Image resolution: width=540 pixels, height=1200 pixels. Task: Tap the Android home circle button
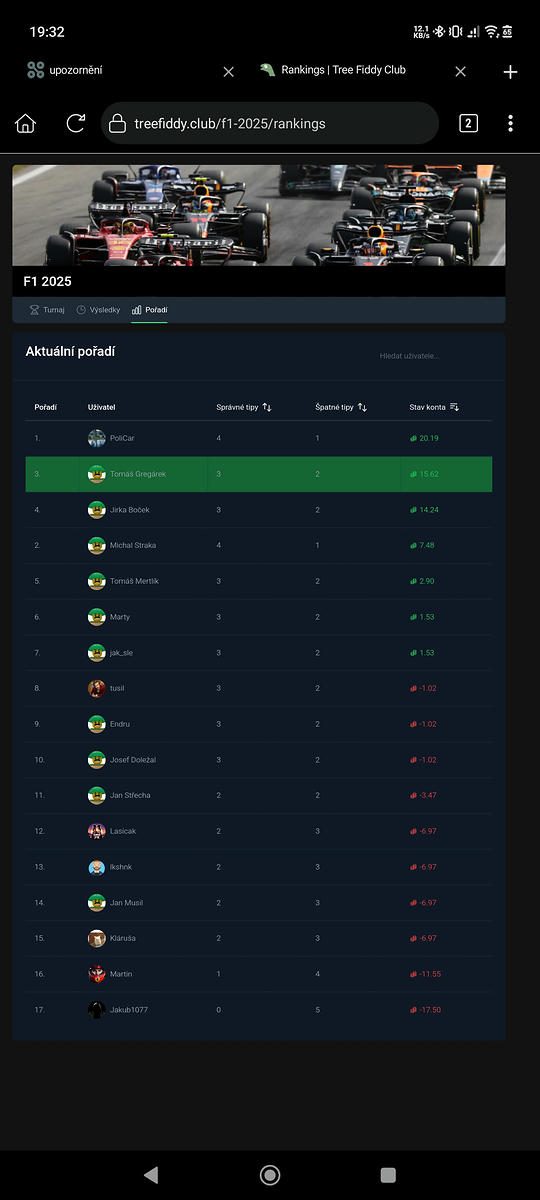270,1175
